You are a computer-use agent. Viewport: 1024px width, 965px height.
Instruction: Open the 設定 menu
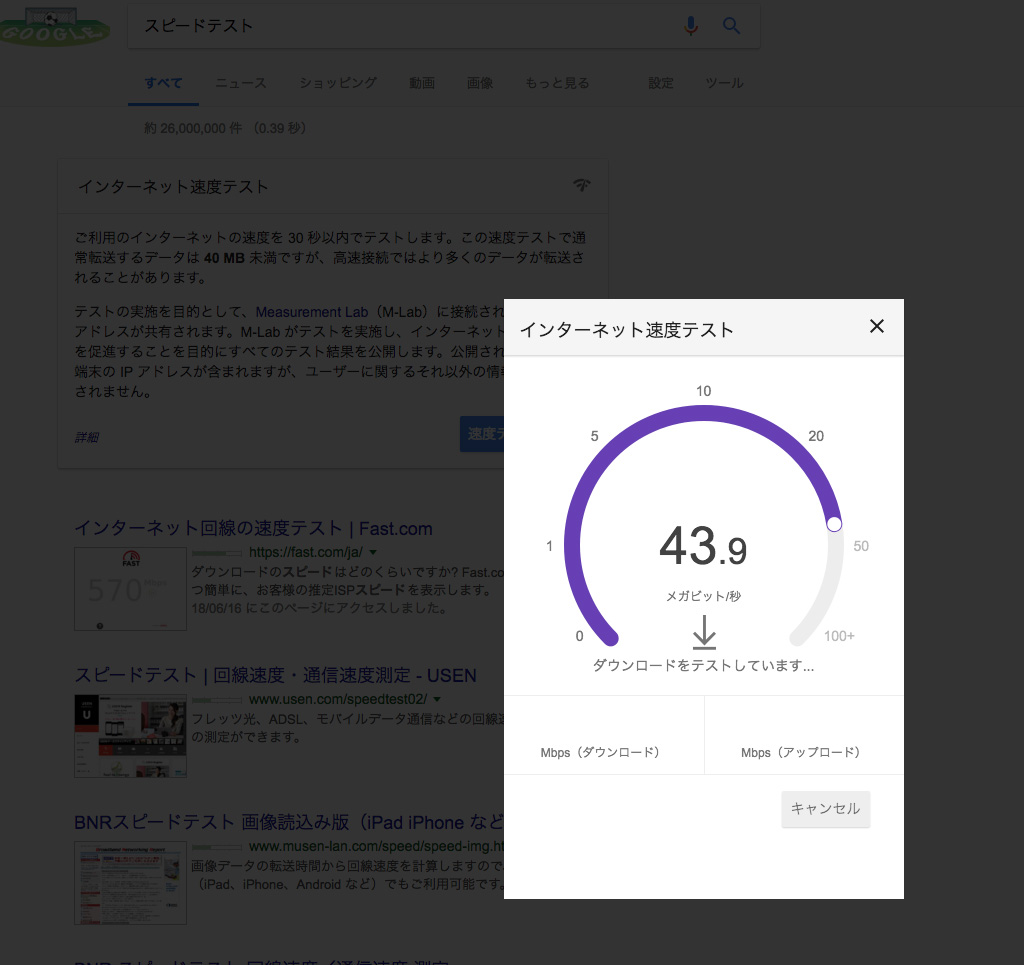[660, 83]
